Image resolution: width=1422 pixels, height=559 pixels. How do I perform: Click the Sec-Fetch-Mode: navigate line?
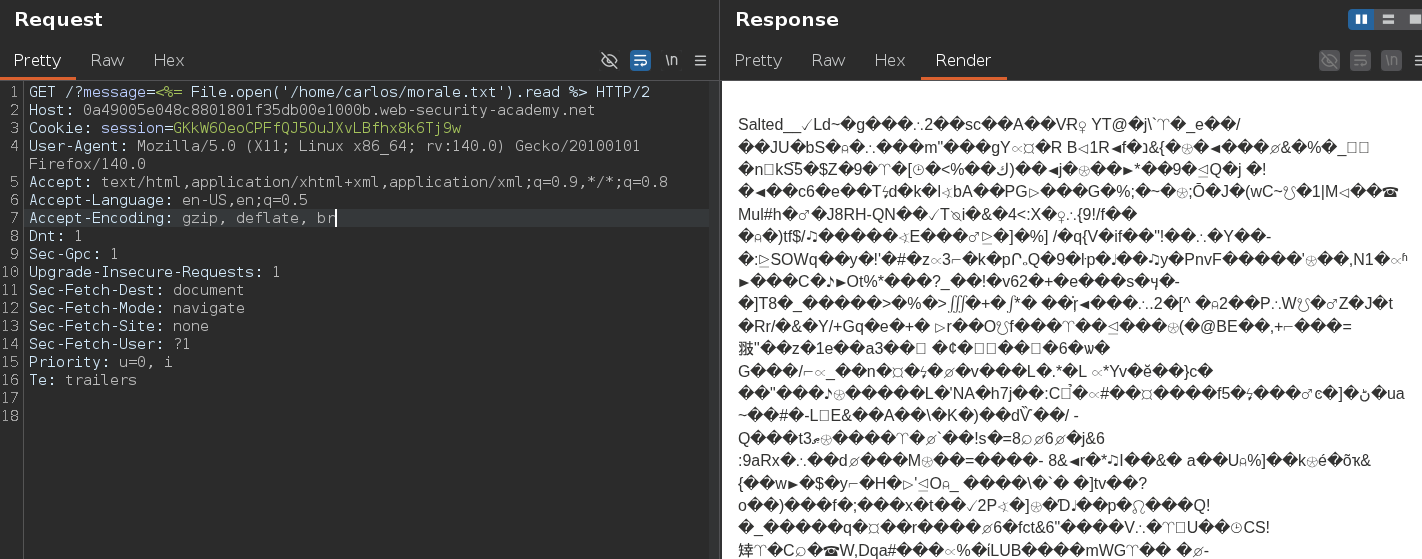coord(136,308)
